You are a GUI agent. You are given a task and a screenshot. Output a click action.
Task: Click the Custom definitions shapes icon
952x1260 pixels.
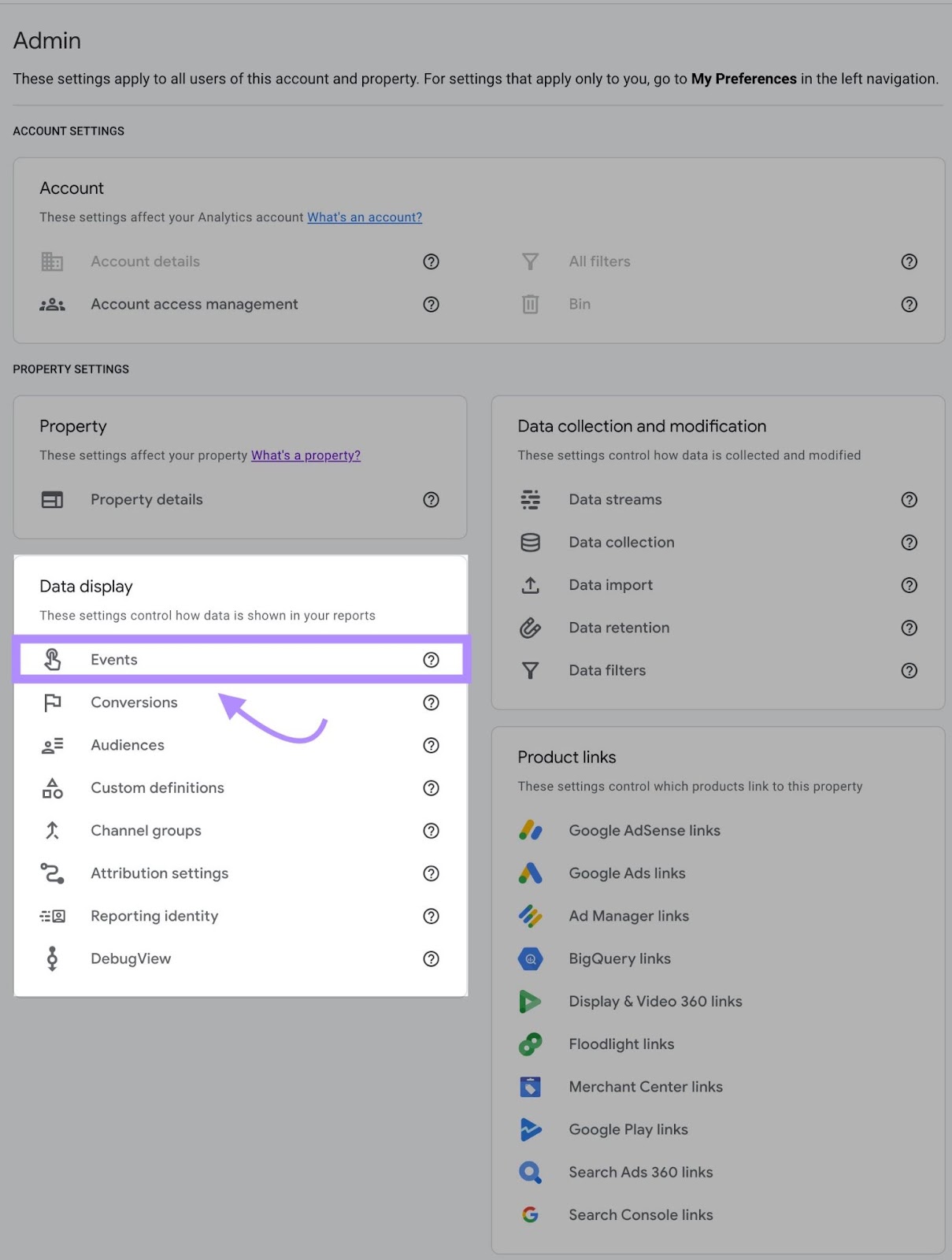click(52, 787)
